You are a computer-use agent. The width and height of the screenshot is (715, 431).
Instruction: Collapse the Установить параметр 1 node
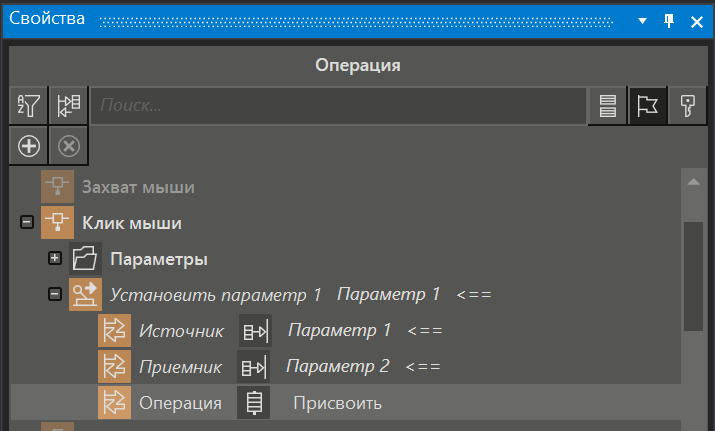coord(55,295)
